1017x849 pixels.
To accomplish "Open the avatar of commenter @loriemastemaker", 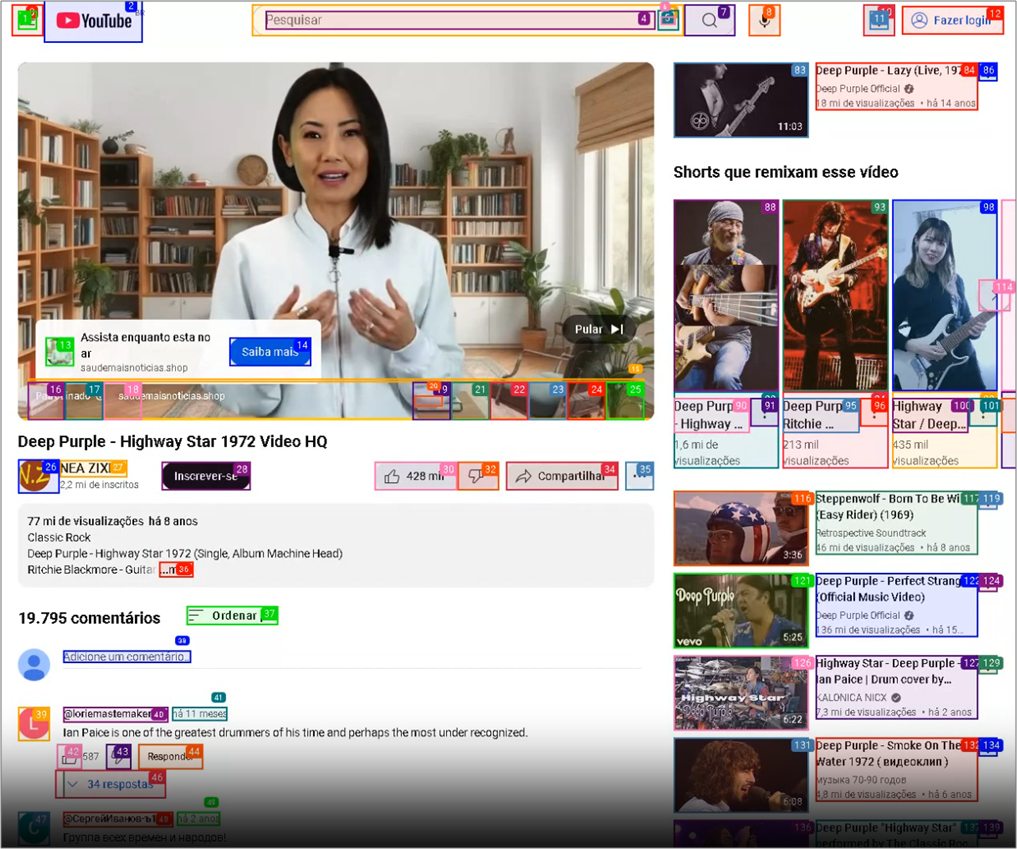I will tap(34, 724).
